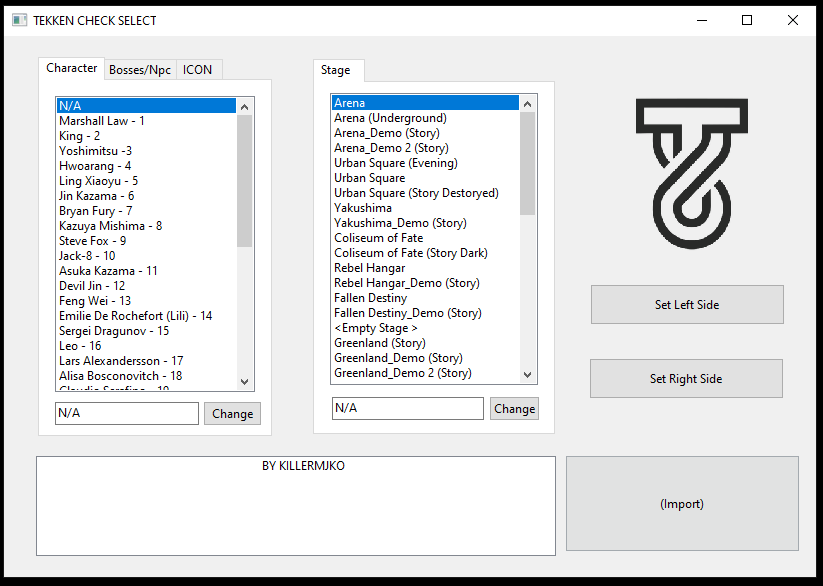Click Change button under stage list
The image size is (823, 586).
[x=514, y=409]
